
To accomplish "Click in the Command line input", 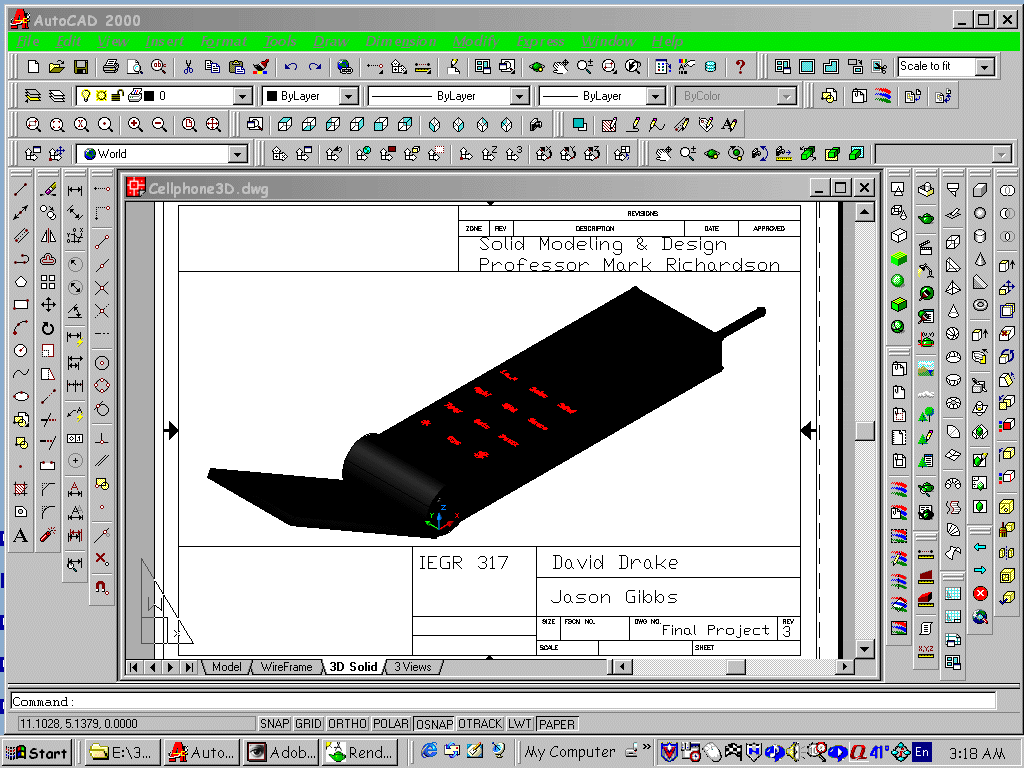I will click(503, 701).
